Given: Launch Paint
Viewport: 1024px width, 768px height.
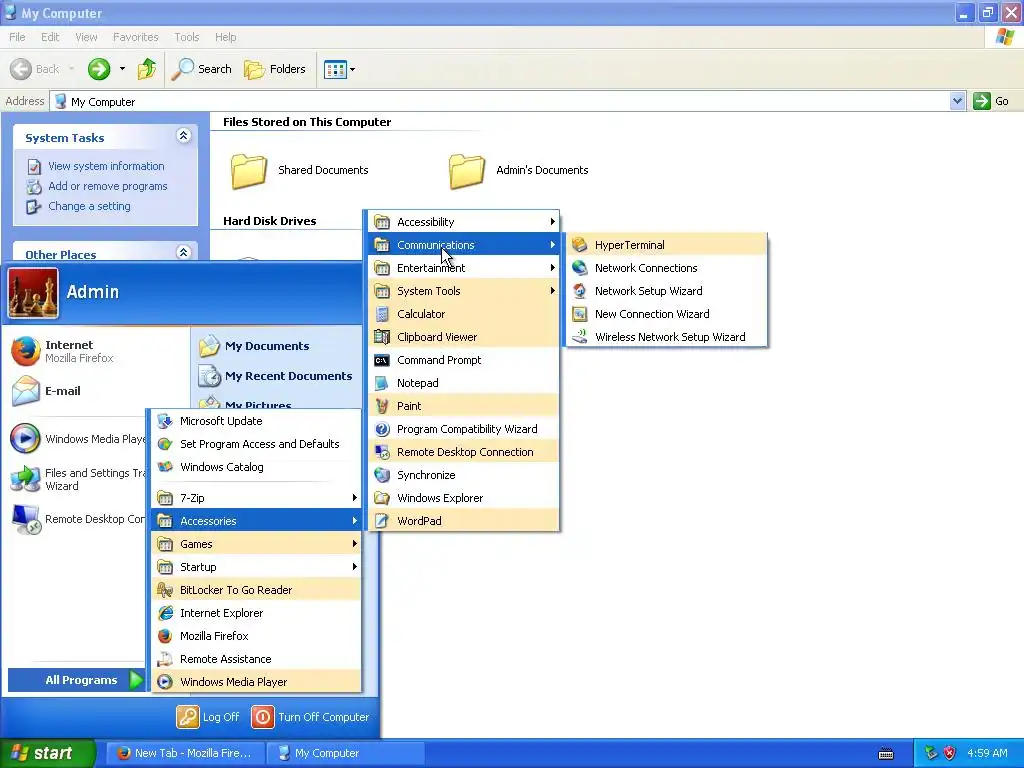Looking at the screenshot, I should (464, 406).
